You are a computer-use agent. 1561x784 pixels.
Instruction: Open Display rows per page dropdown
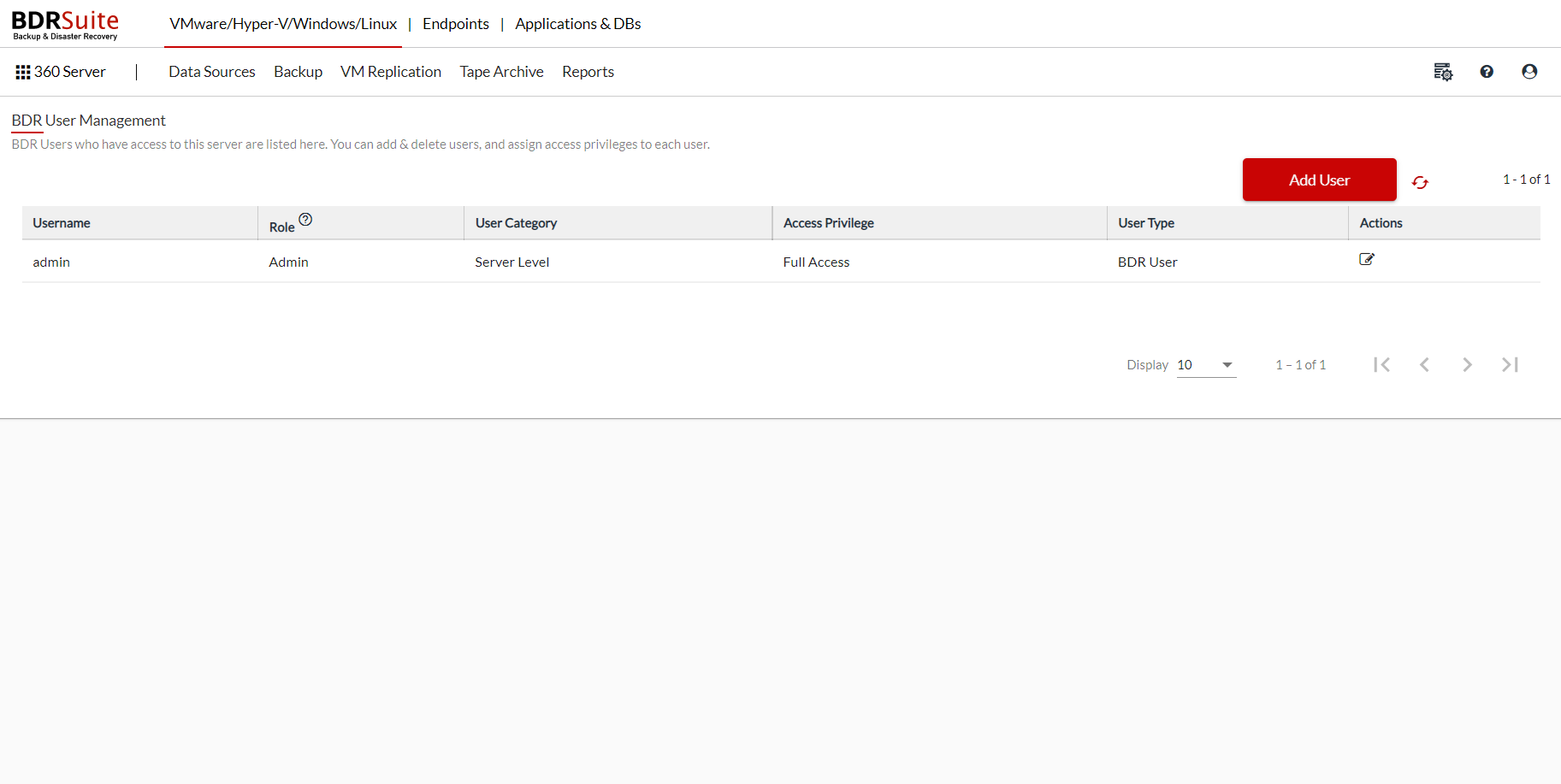click(x=1206, y=365)
